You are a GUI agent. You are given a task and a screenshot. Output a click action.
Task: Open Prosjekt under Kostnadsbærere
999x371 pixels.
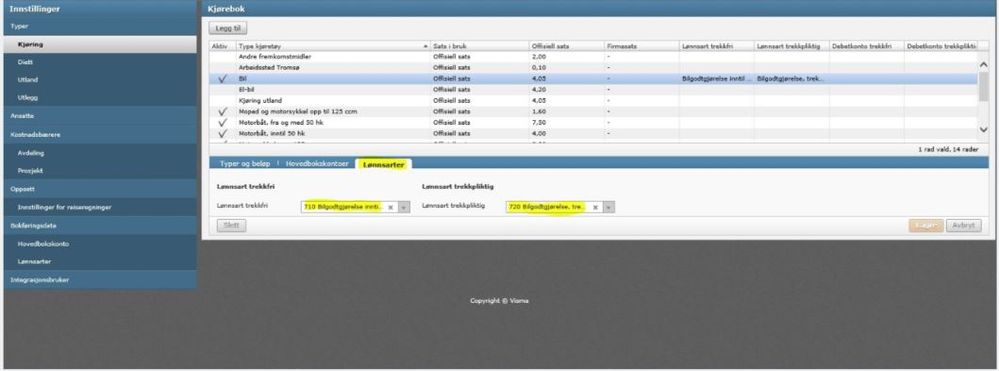100,171
